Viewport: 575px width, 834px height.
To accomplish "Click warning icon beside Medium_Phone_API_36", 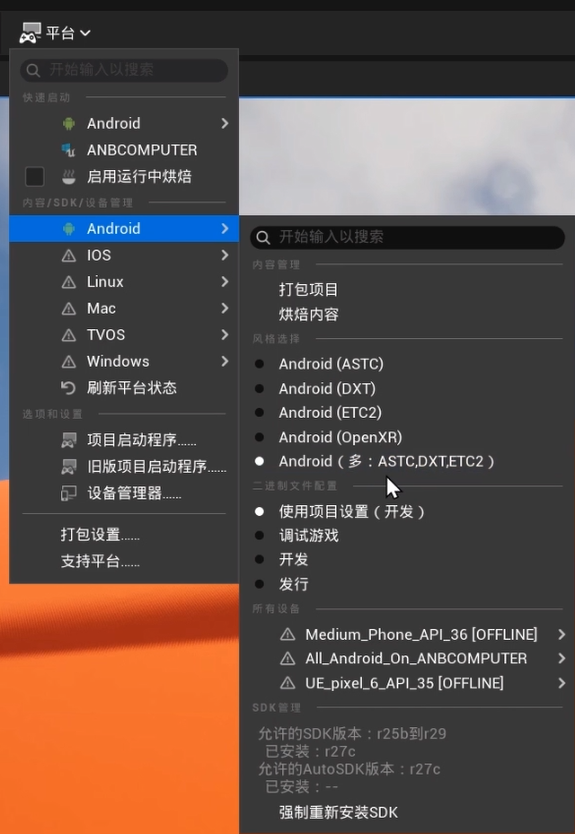I will (x=288, y=635).
